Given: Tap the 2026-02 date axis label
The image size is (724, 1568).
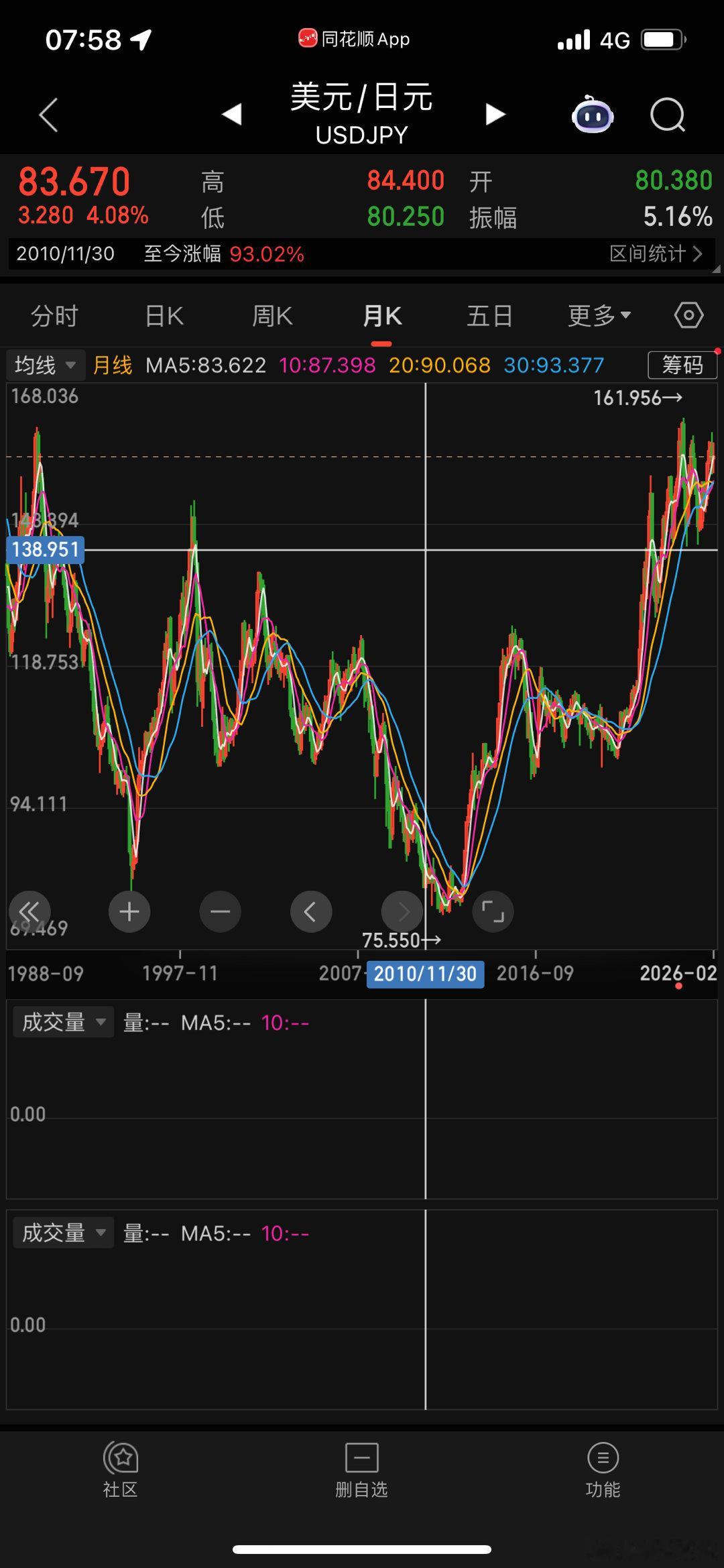Looking at the screenshot, I should coord(678,973).
